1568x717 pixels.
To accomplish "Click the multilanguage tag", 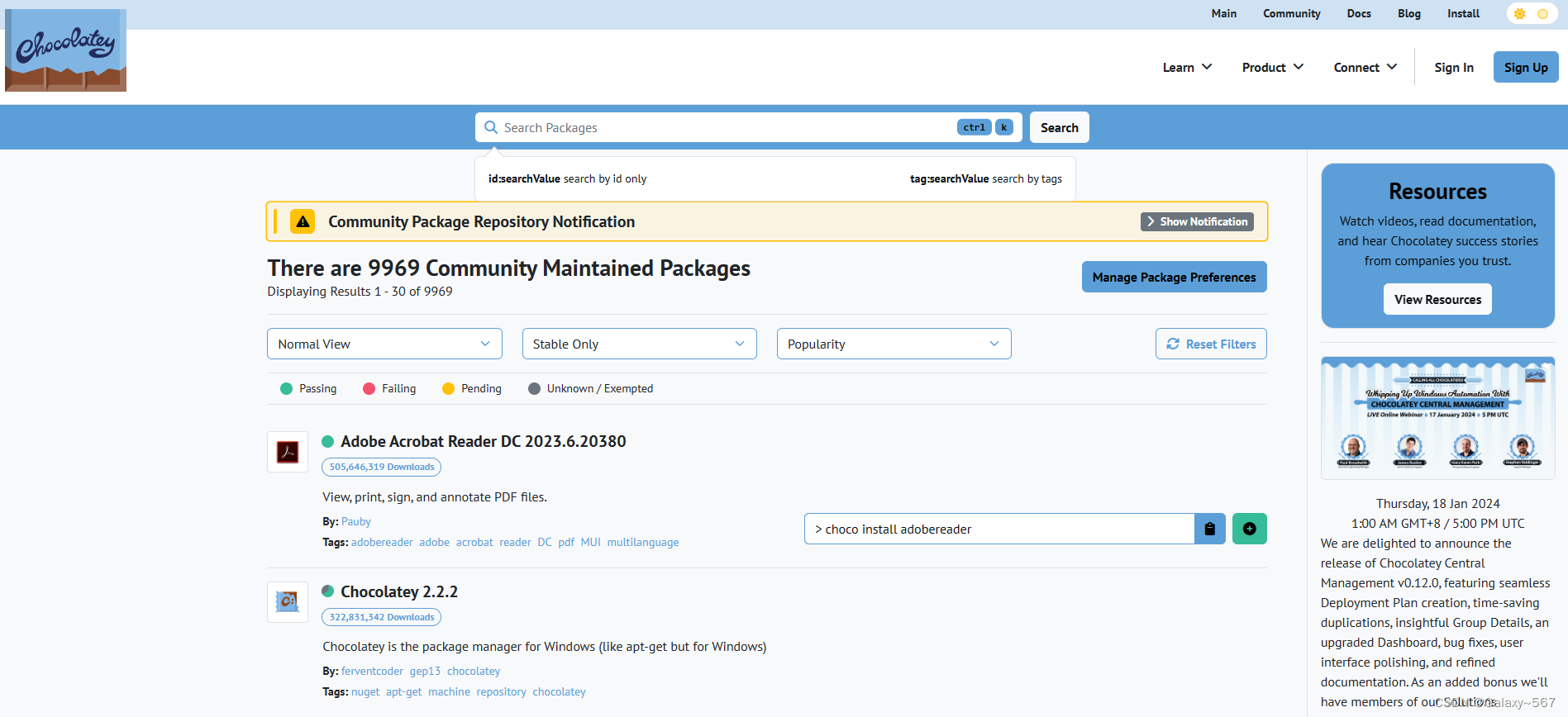I will tap(643, 542).
